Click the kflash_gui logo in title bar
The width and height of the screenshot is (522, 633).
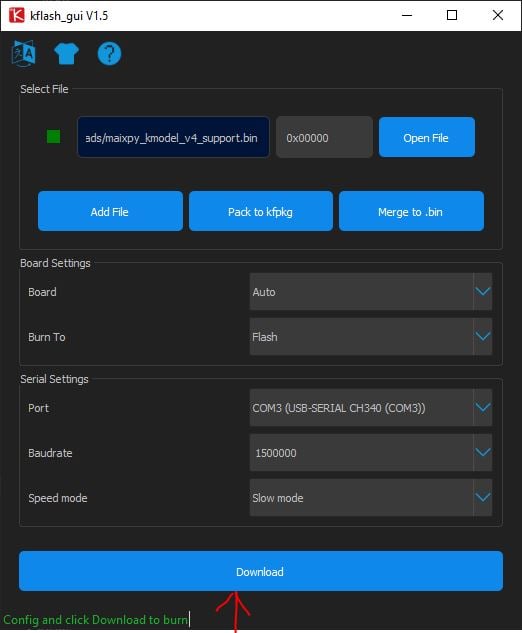coord(17,15)
